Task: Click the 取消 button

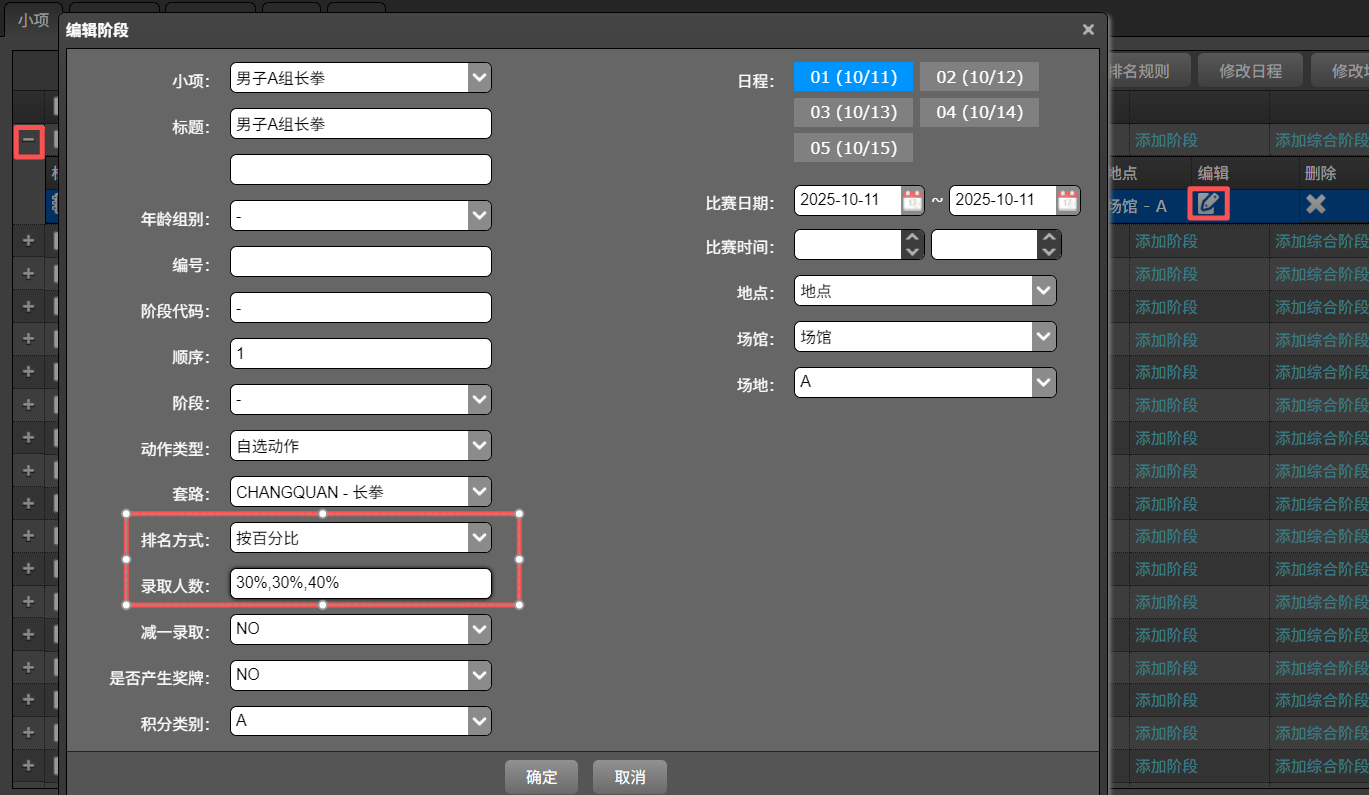Action: (629, 777)
